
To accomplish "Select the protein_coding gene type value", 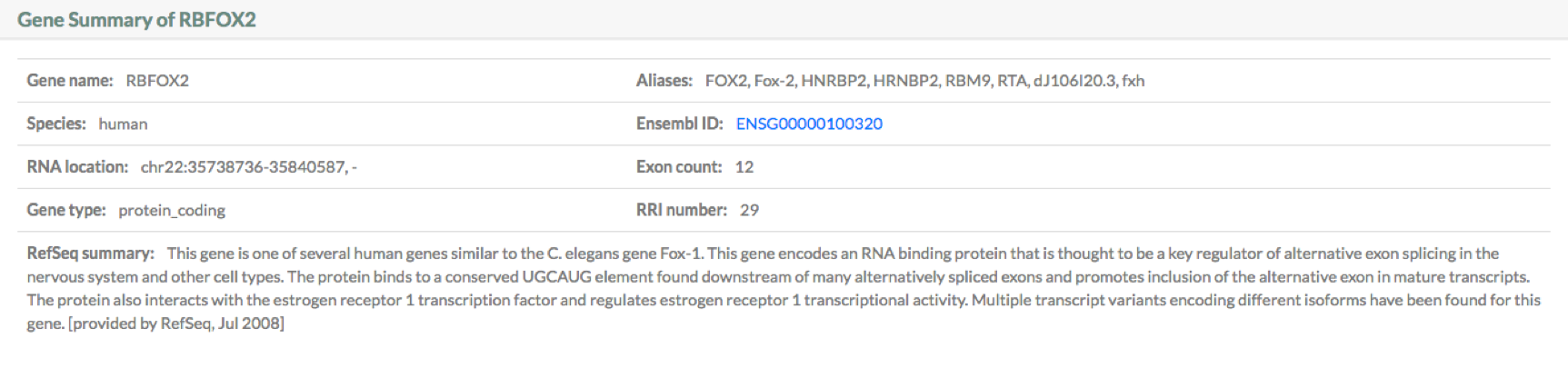I will click(x=172, y=211).
